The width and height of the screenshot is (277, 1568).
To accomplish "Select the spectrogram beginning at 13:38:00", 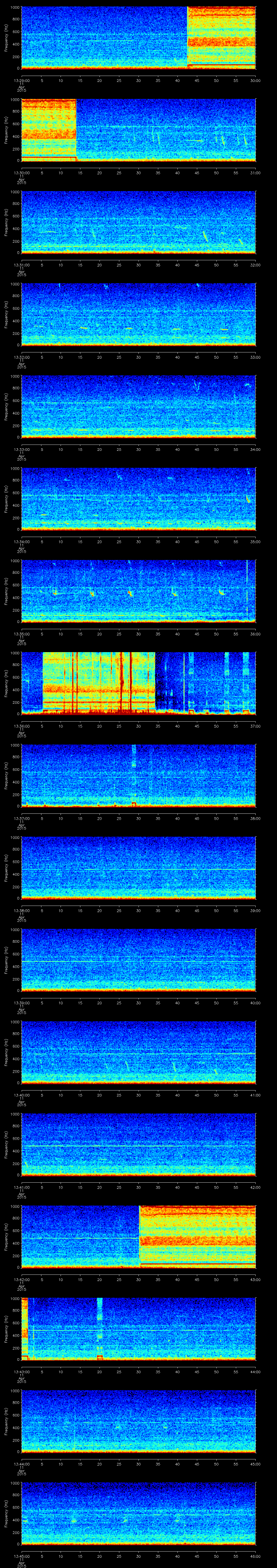I will coord(138,868).
